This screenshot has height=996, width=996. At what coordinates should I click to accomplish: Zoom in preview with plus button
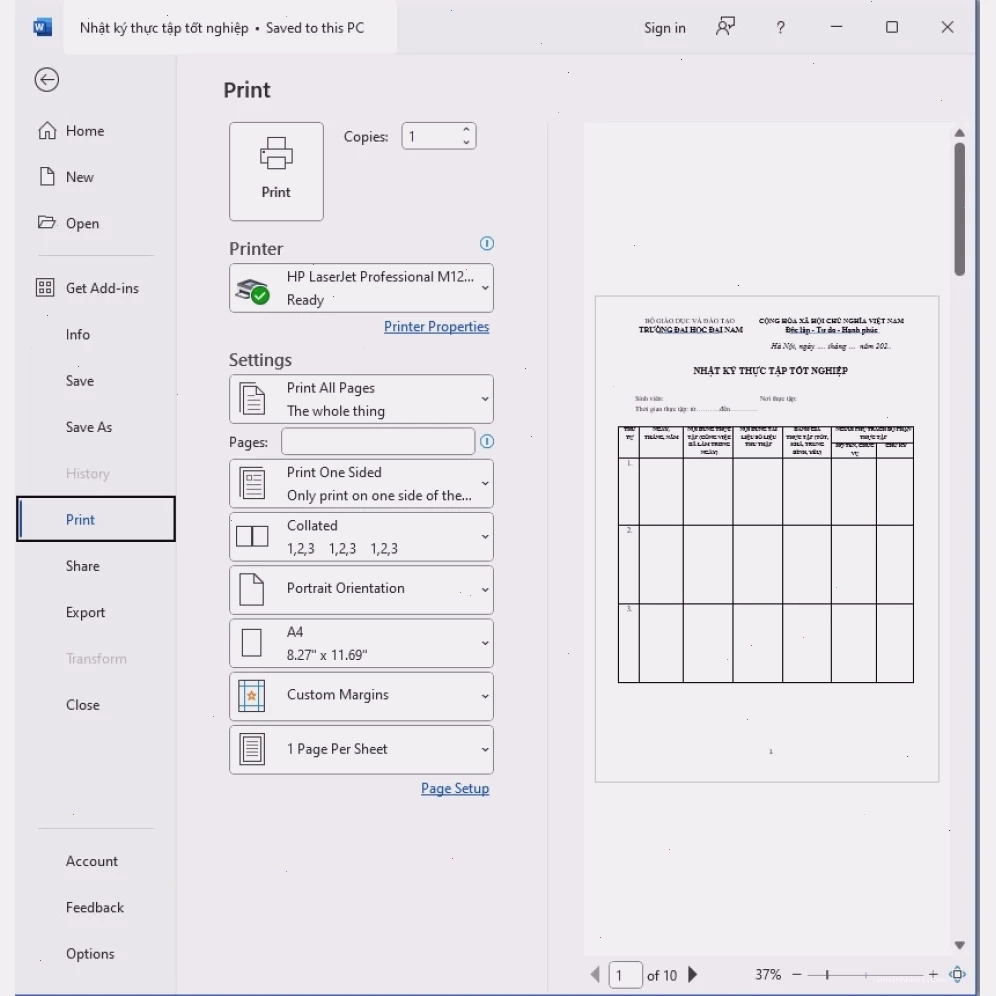pyautogui.click(x=932, y=974)
